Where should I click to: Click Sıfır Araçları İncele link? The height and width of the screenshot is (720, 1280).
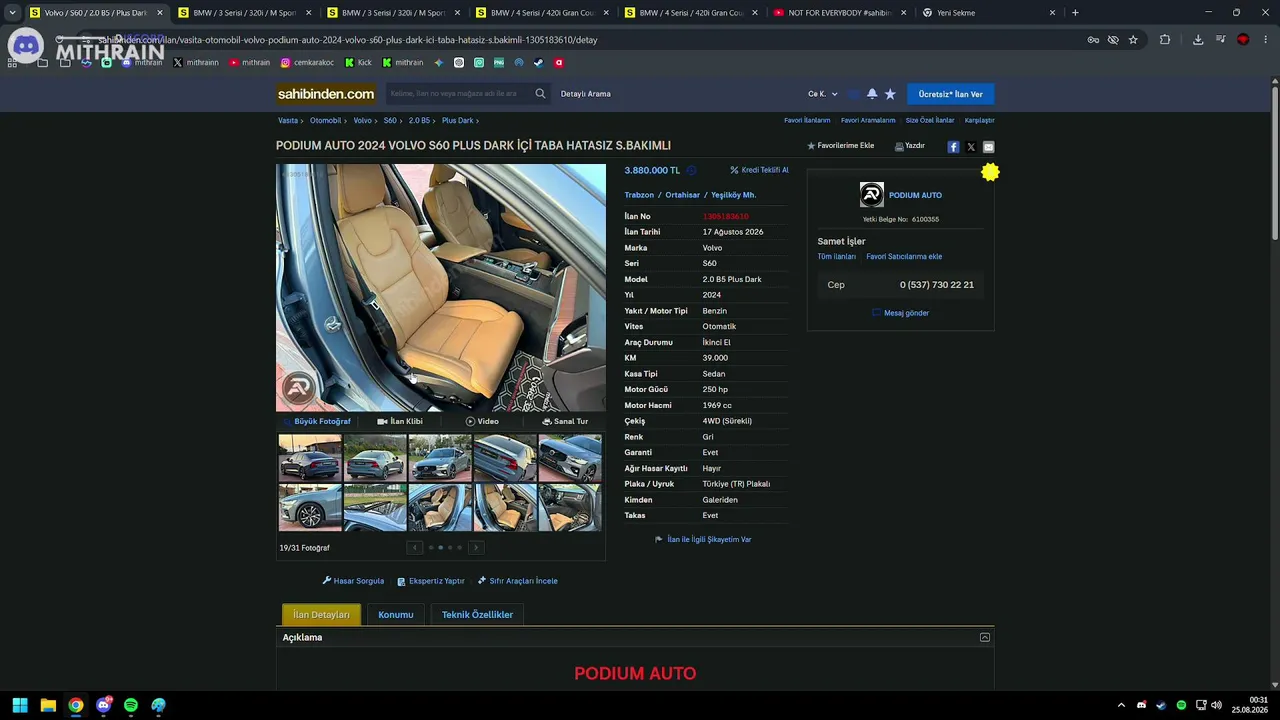[518, 581]
